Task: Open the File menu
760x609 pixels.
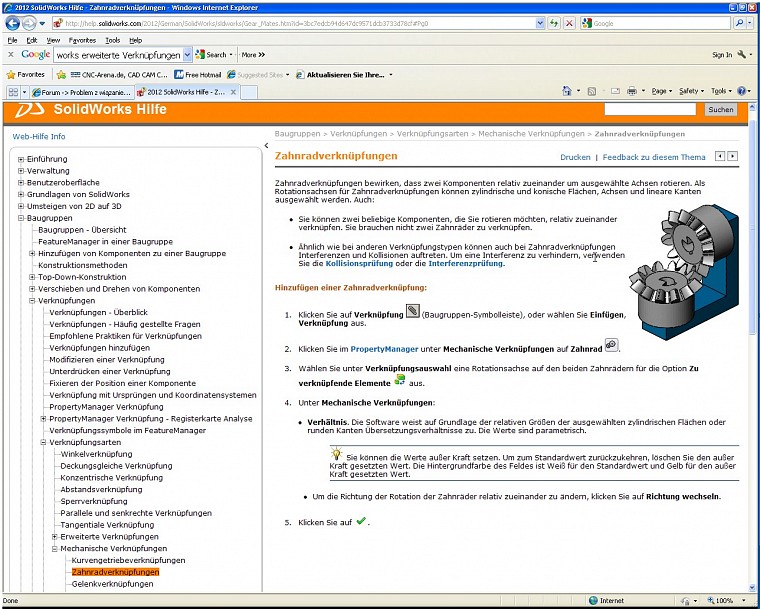Action: [13, 40]
